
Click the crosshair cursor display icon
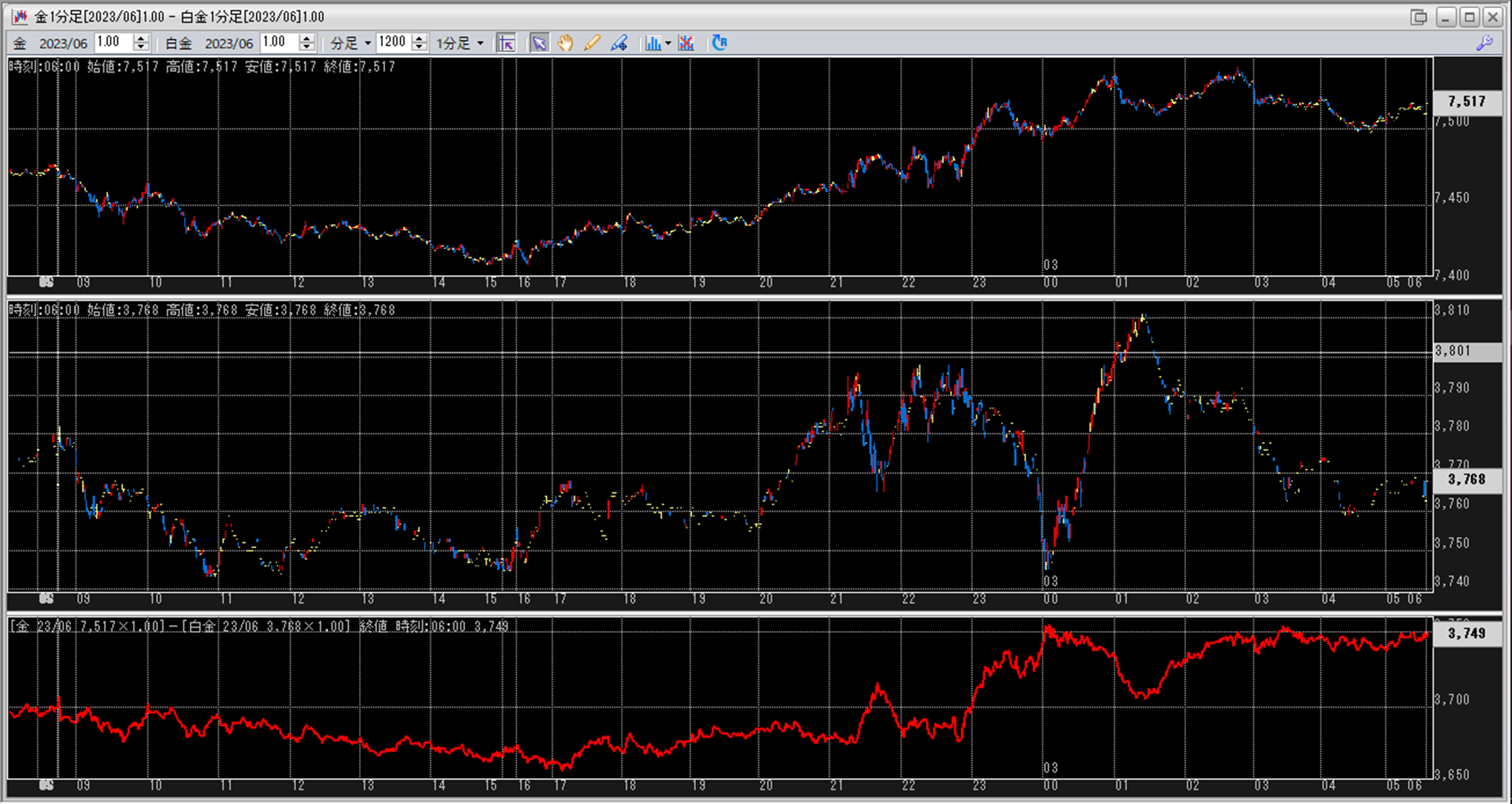[507, 43]
